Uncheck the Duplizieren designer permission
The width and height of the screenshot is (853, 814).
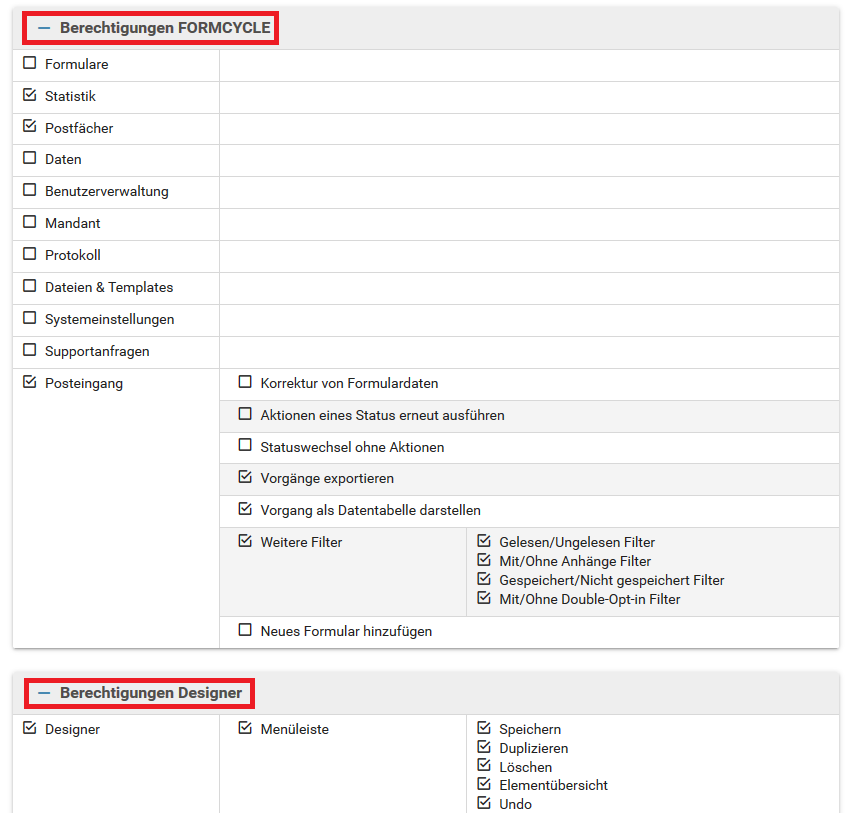[484, 747]
